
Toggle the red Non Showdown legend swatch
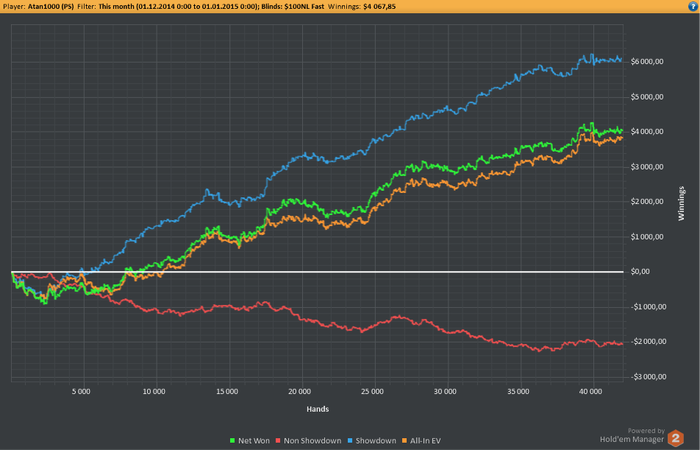[278, 441]
